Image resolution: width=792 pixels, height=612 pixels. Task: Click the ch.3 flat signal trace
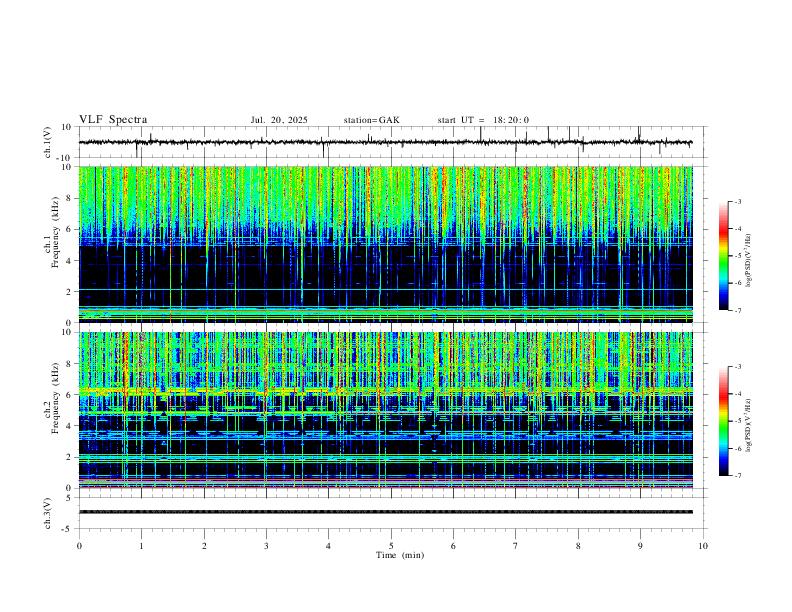[385, 512]
